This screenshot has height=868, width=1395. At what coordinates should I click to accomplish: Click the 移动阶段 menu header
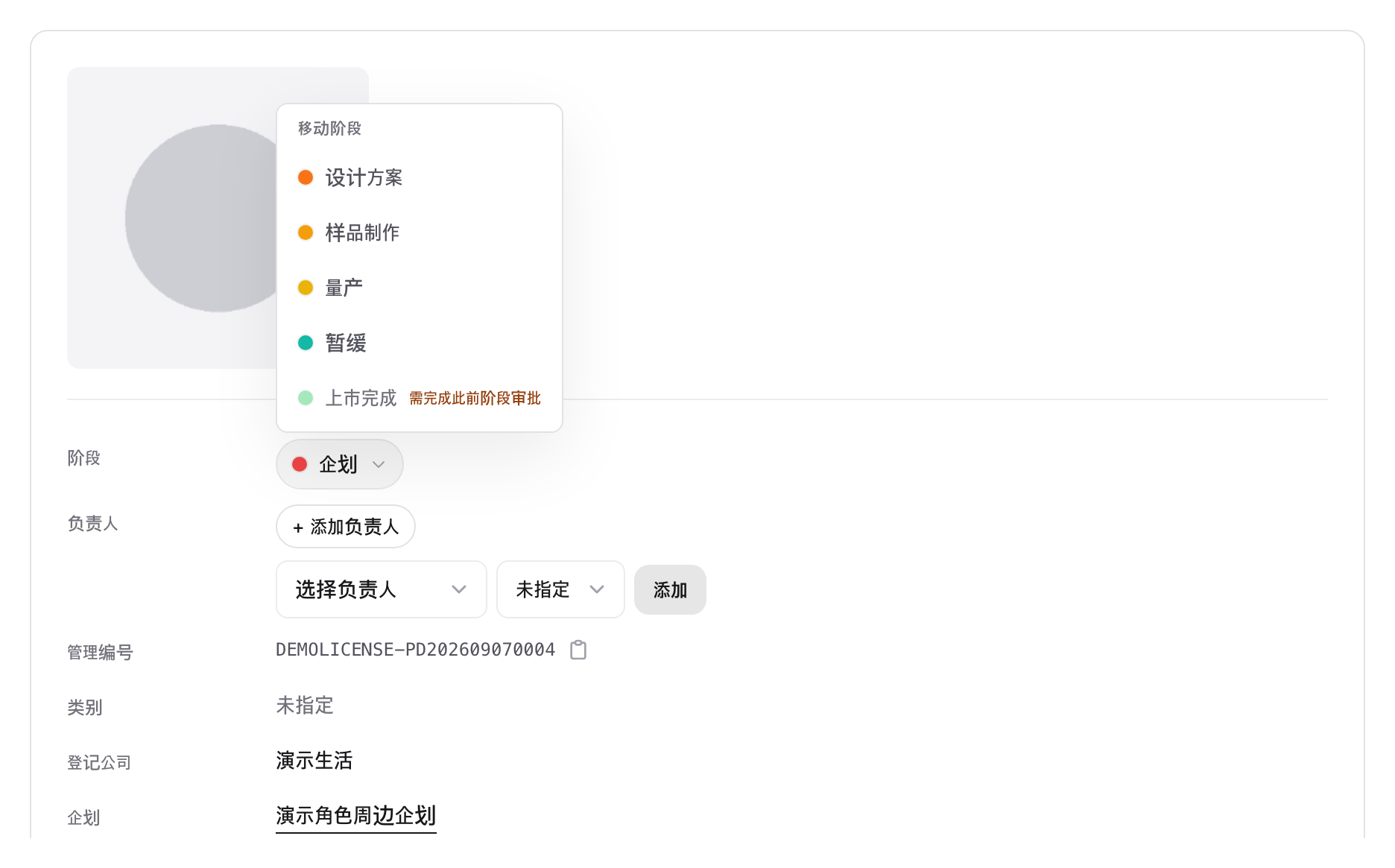[329, 128]
